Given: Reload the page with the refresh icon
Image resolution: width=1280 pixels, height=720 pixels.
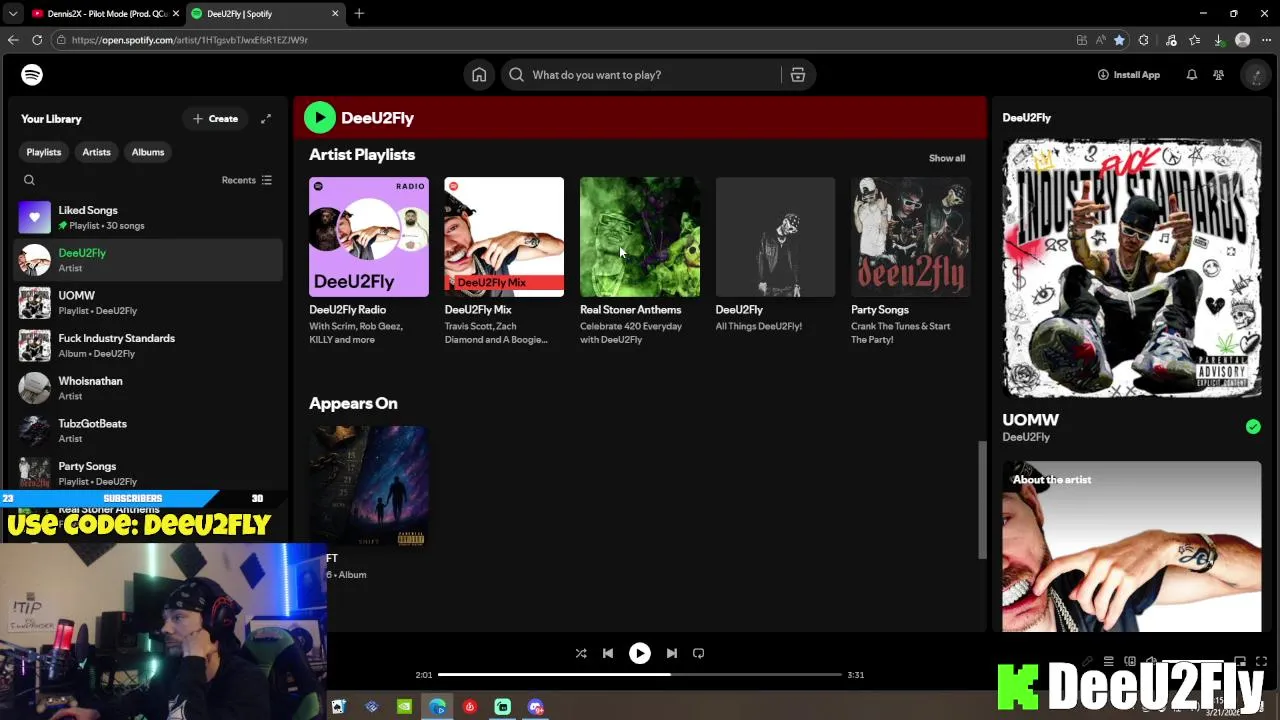Looking at the screenshot, I should click(37, 40).
